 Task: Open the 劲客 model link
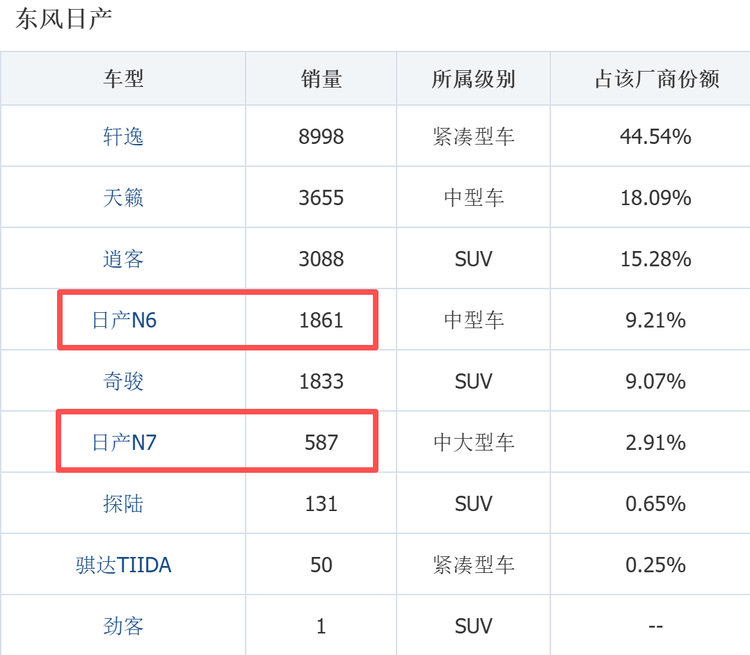coord(123,626)
